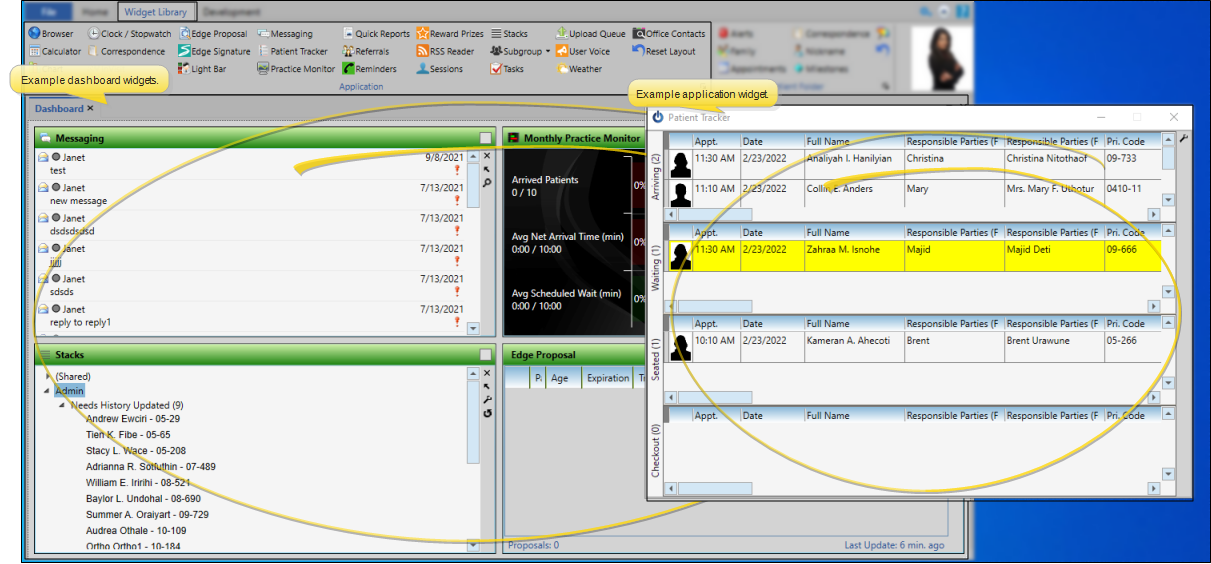The height and width of the screenshot is (564, 1211).
Task: Click wrench settings icon in Patient Tracker
Action: [1184, 139]
